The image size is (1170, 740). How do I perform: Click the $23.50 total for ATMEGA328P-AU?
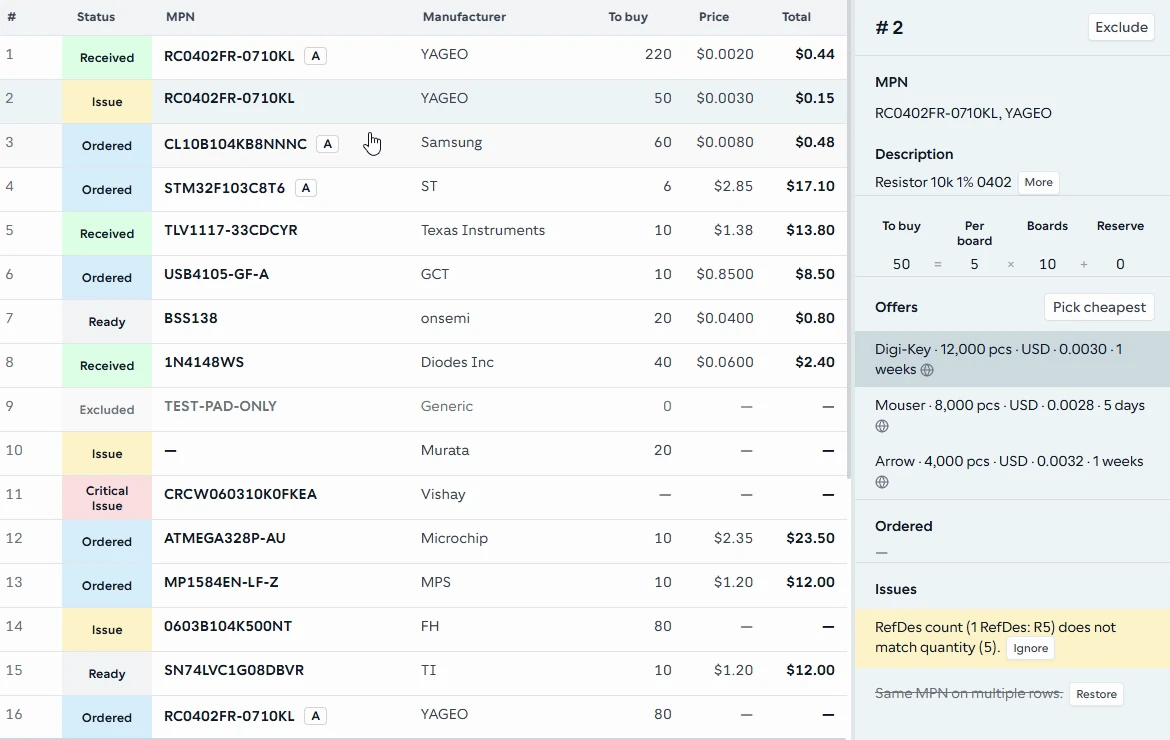click(810, 539)
